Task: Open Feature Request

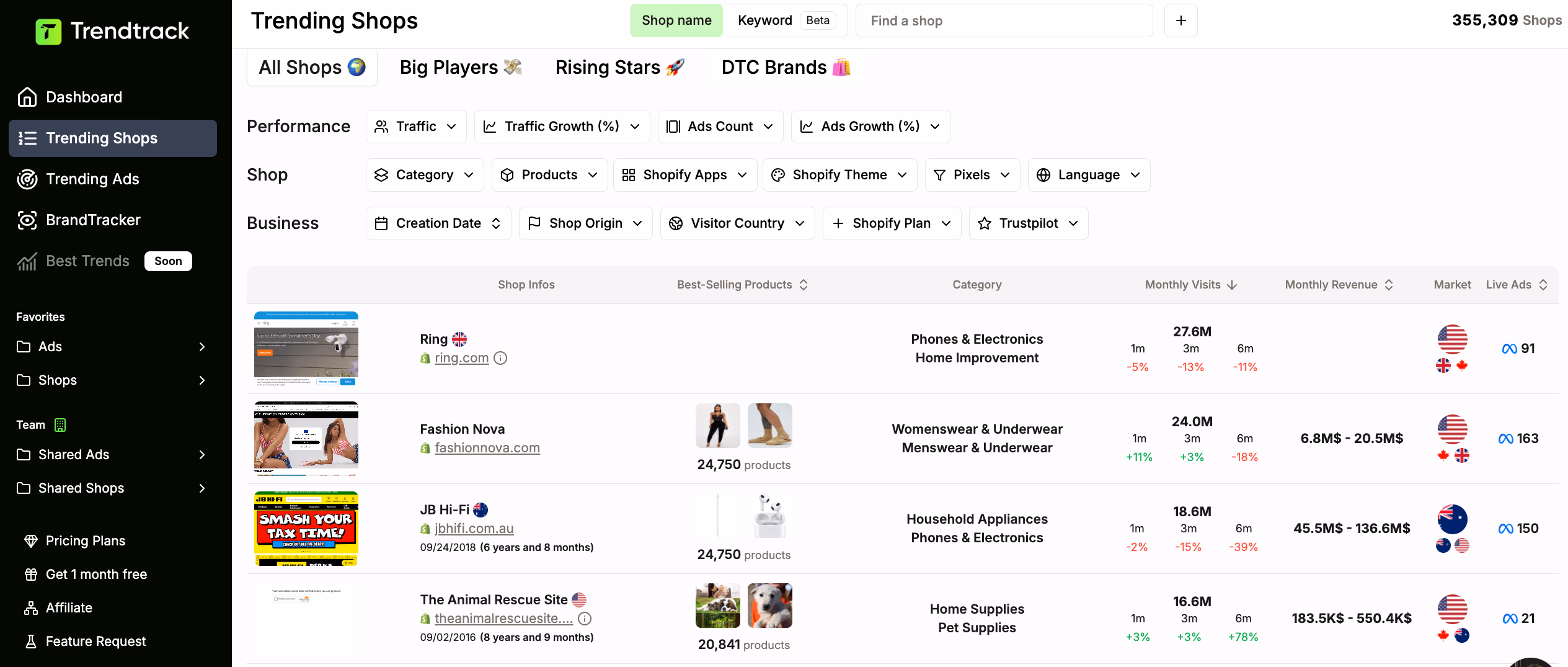Action: coord(95,642)
